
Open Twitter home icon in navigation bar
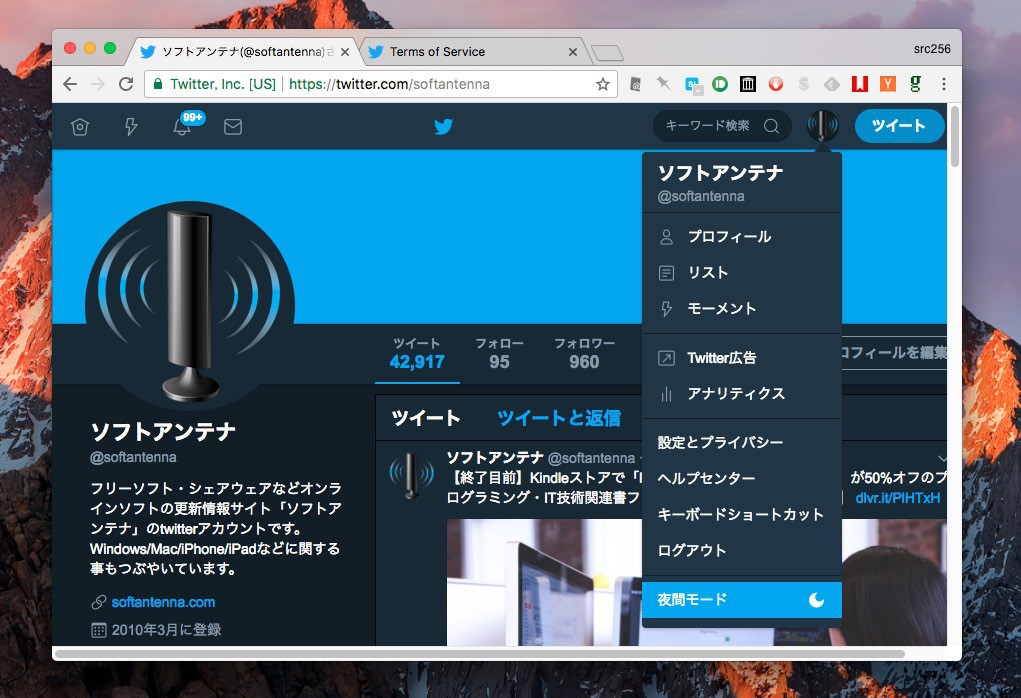[x=80, y=126]
